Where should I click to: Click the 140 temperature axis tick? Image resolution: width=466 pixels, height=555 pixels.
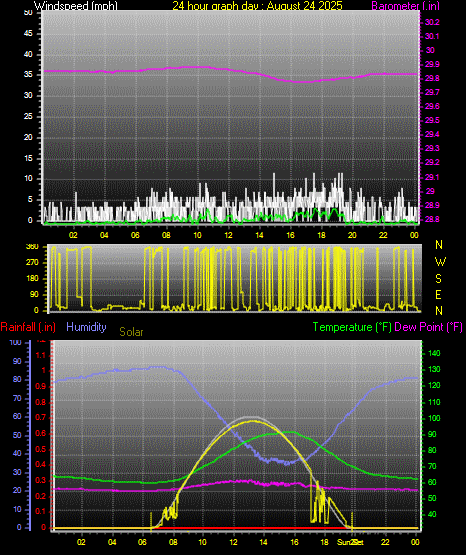coord(434,353)
